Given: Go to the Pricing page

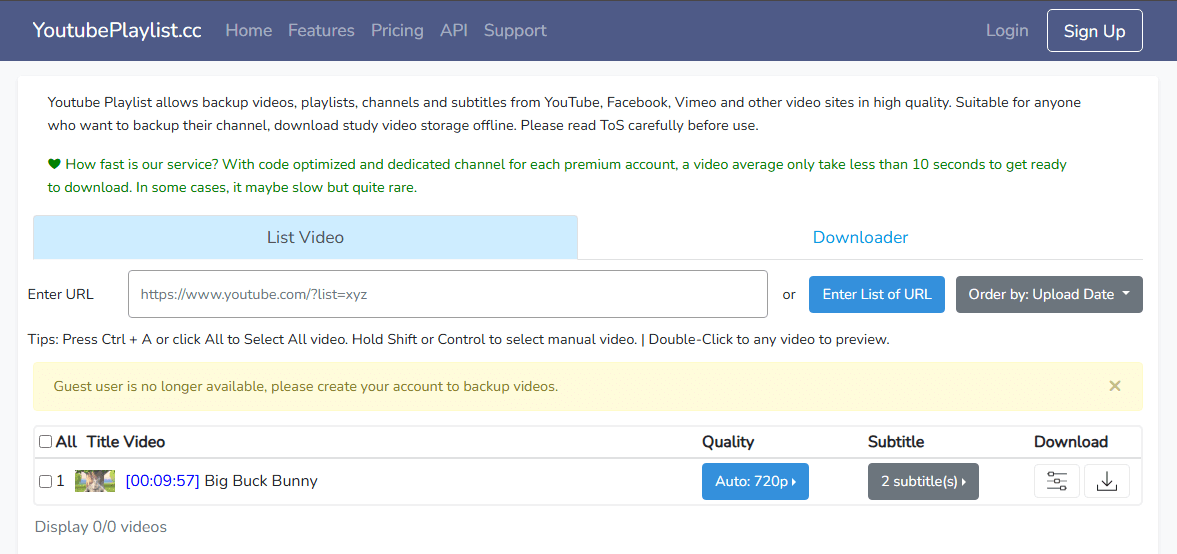Looking at the screenshot, I should [397, 30].
